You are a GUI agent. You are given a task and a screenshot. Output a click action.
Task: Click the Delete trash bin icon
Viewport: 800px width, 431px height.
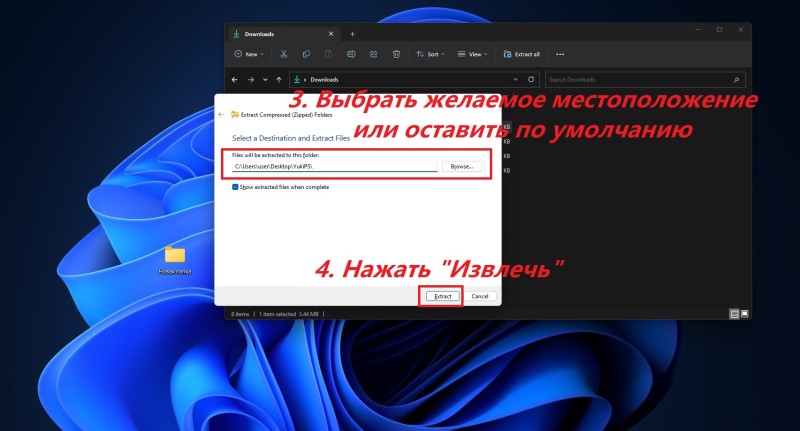point(396,54)
